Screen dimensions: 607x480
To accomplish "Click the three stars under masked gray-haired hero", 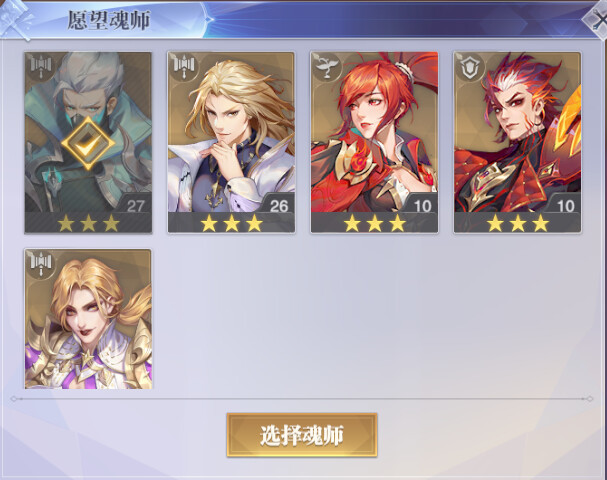I will tap(88, 223).
